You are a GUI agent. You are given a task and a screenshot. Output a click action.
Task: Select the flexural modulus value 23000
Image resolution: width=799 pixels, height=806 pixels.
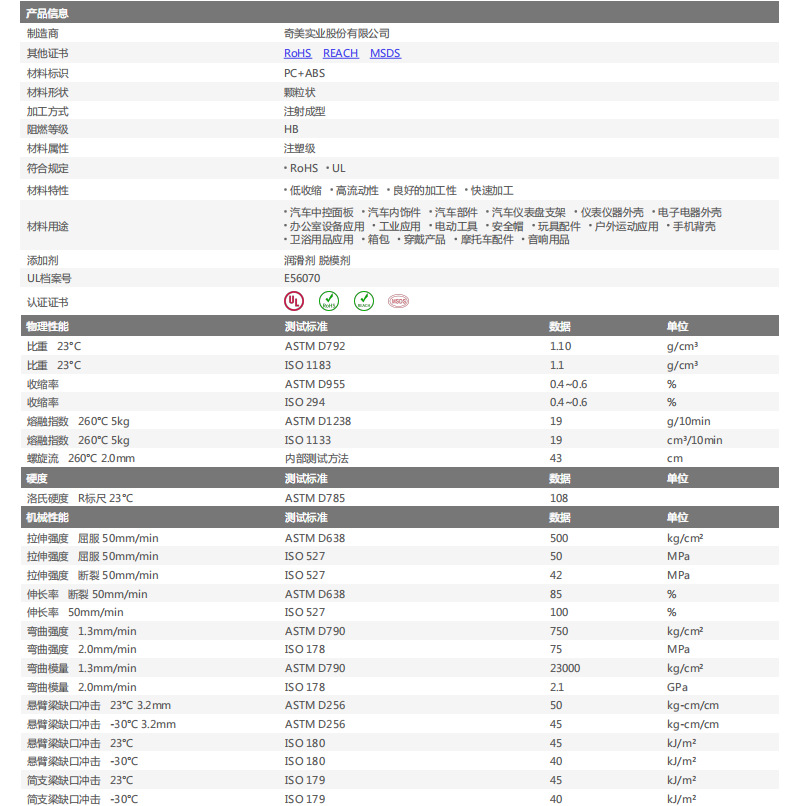tap(565, 669)
